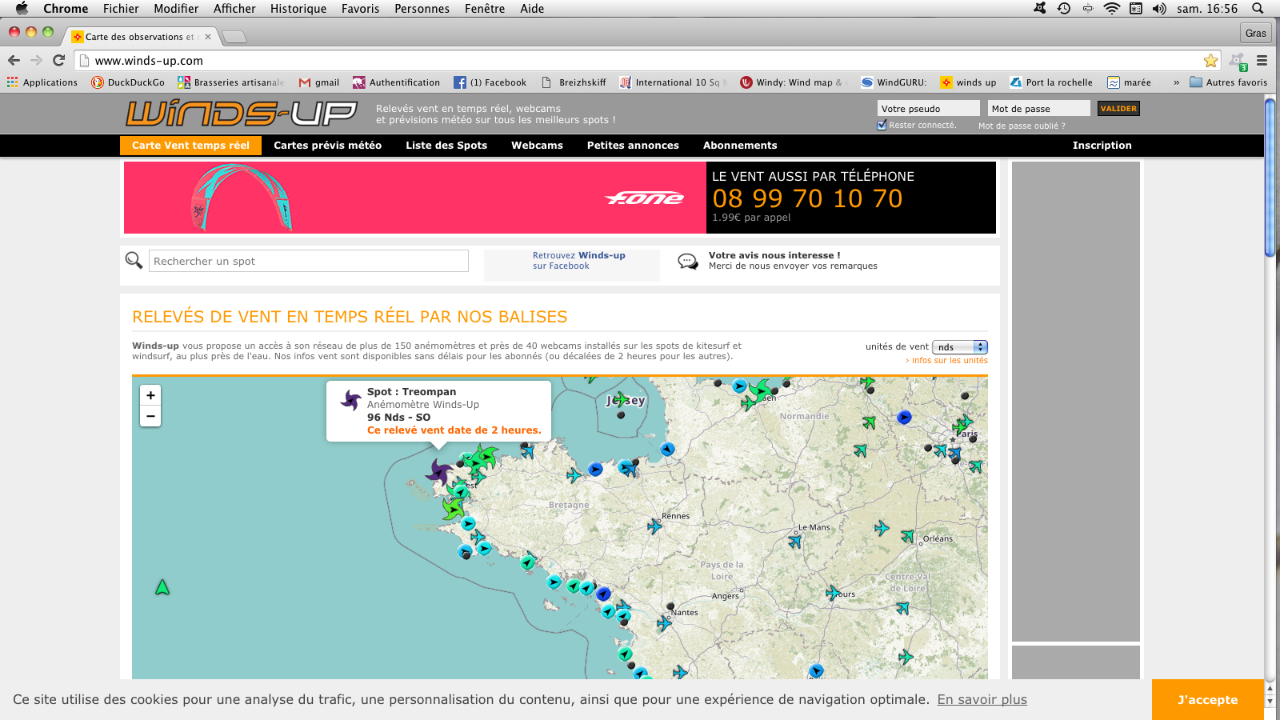Zoom out the map with minus button

click(x=150, y=416)
